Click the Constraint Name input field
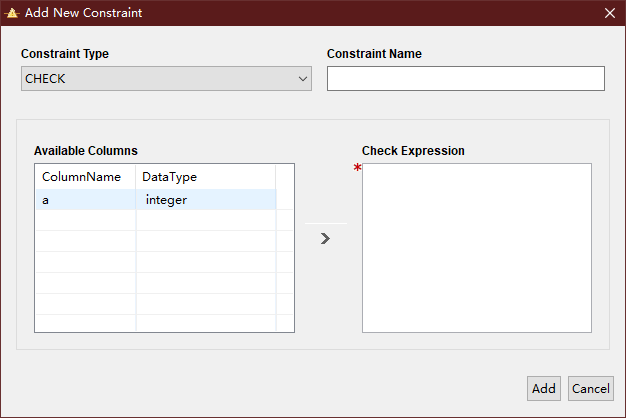Viewport: 626px width, 418px height. tap(466, 79)
